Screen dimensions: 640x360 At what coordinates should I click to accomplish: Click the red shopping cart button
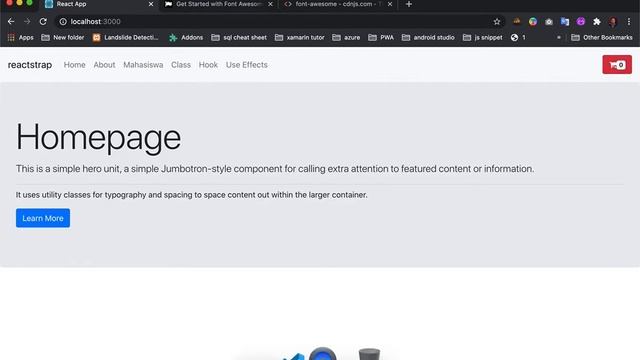pos(617,64)
